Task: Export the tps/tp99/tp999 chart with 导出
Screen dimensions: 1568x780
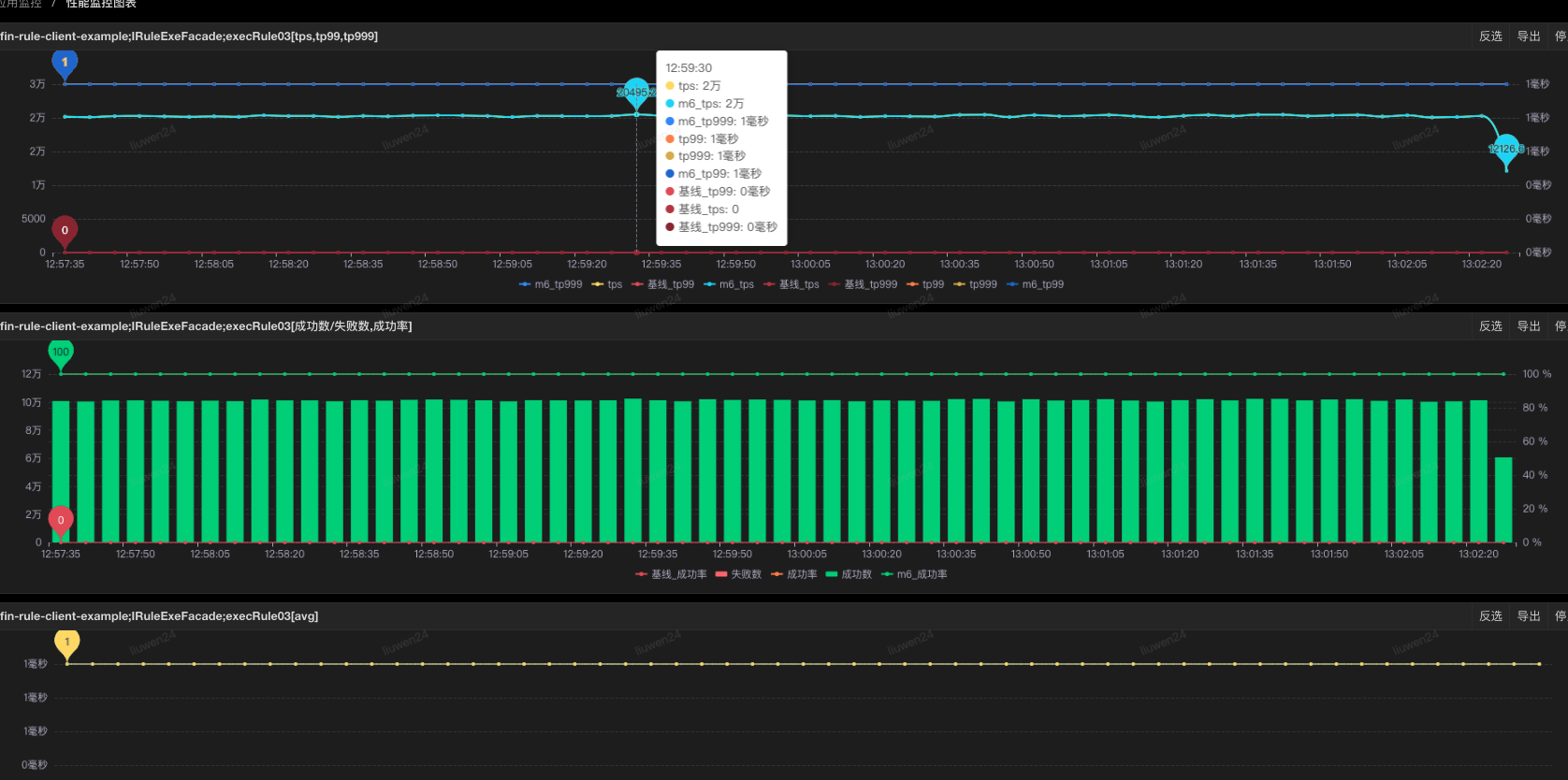Action: 1529,36
